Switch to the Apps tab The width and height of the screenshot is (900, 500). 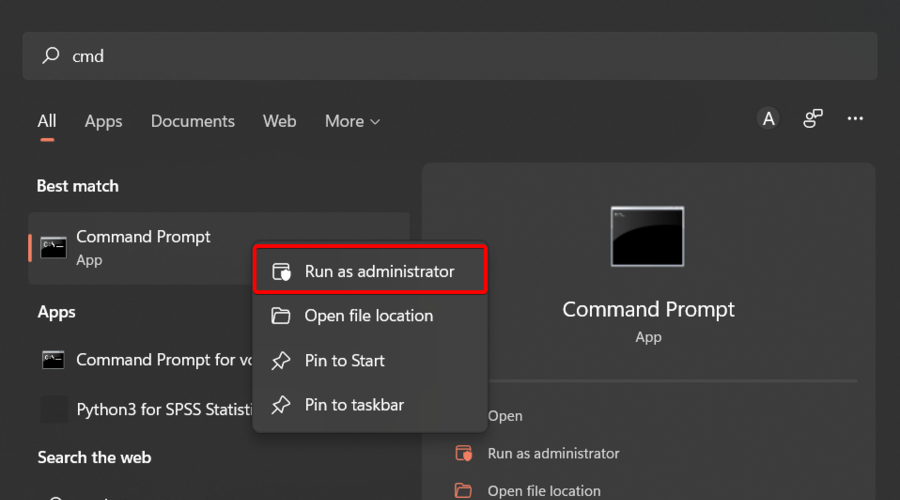coord(103,121)
